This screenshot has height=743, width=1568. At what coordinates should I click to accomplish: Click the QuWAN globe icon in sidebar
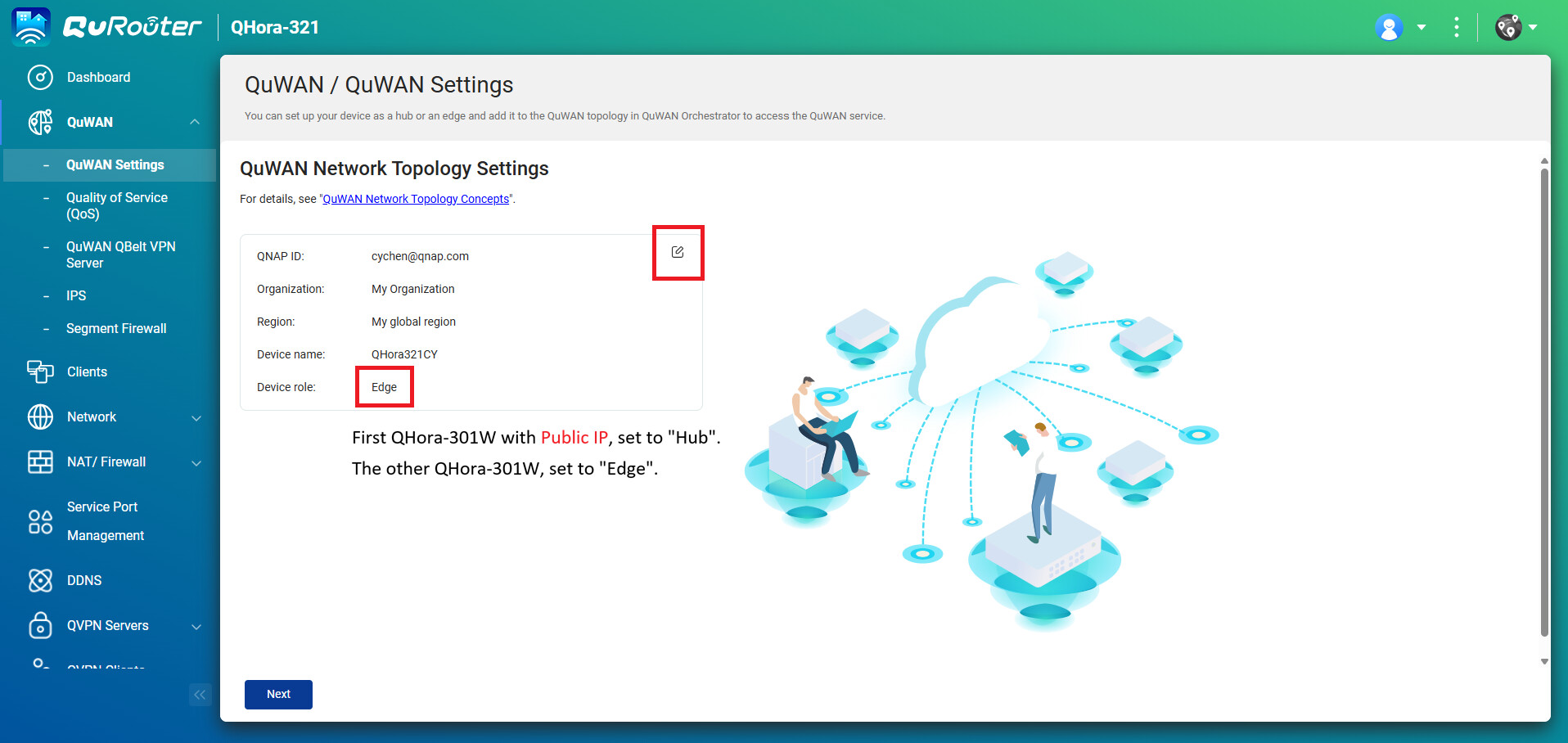40,122
